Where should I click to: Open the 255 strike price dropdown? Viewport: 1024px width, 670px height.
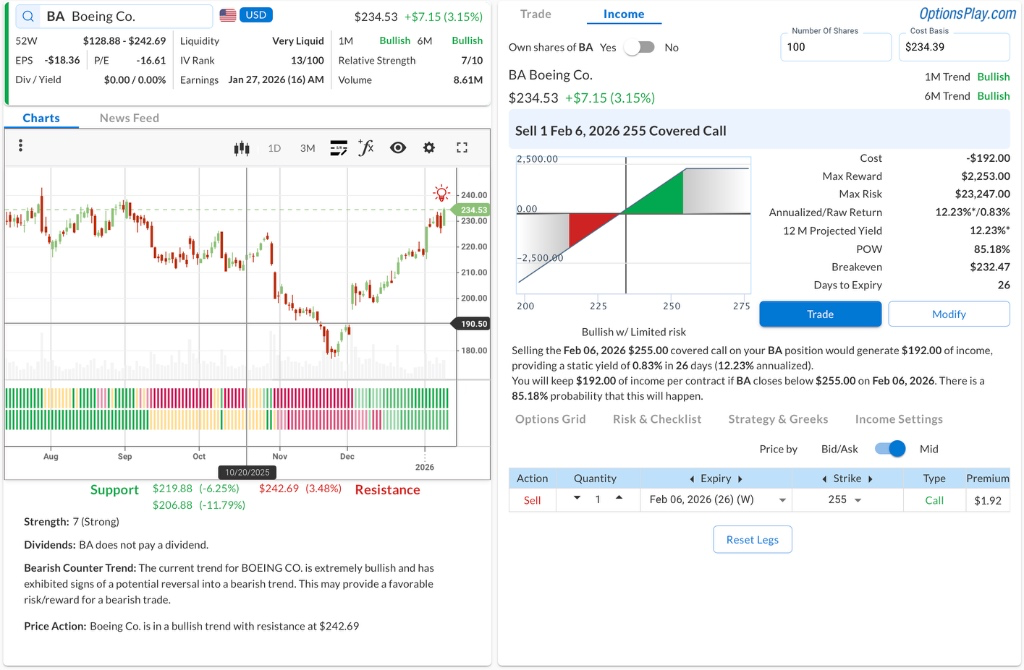(858, 500)
